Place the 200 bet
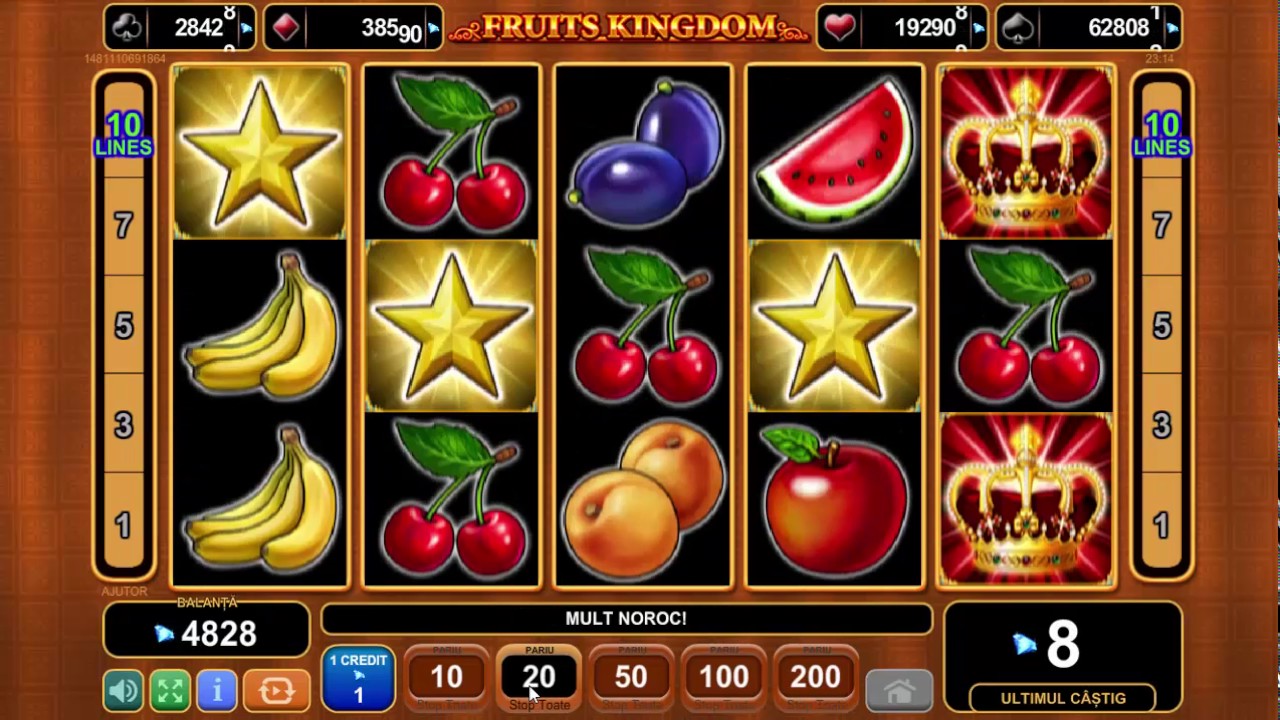1280x720 pixels. 816,679
